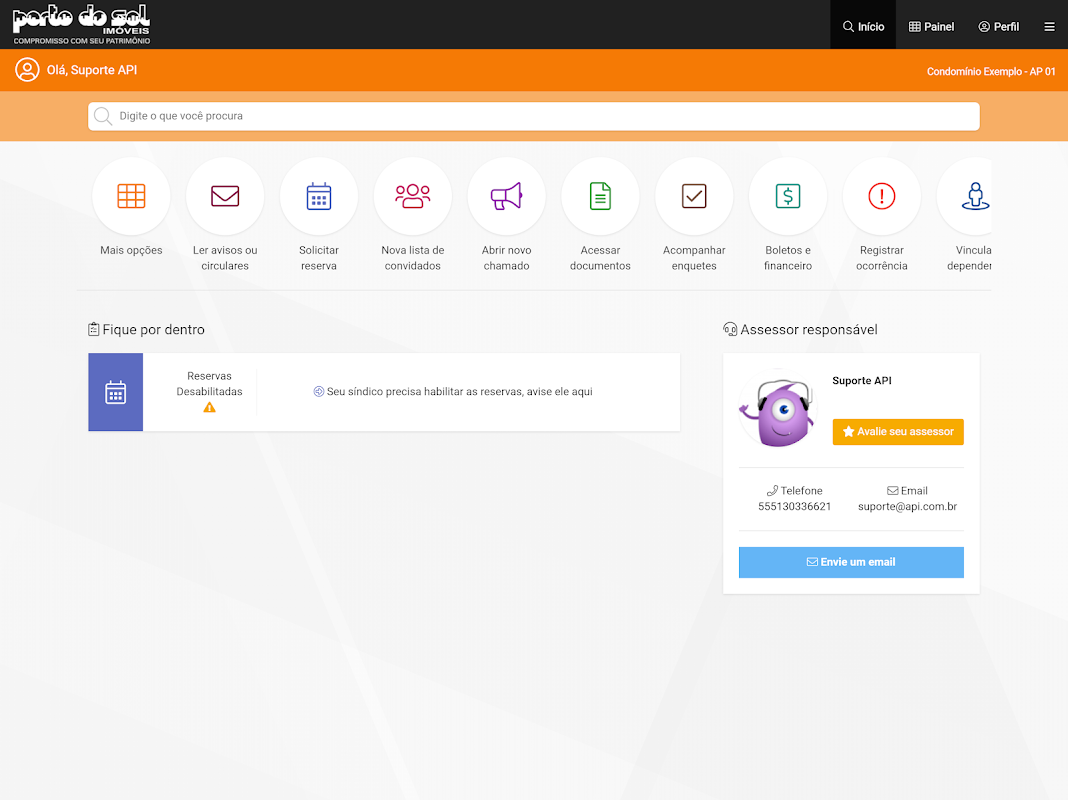The height and width of the screenshot is (800, 1068).
Task: Go to the Início tab
Action: (x=863, y=27)
